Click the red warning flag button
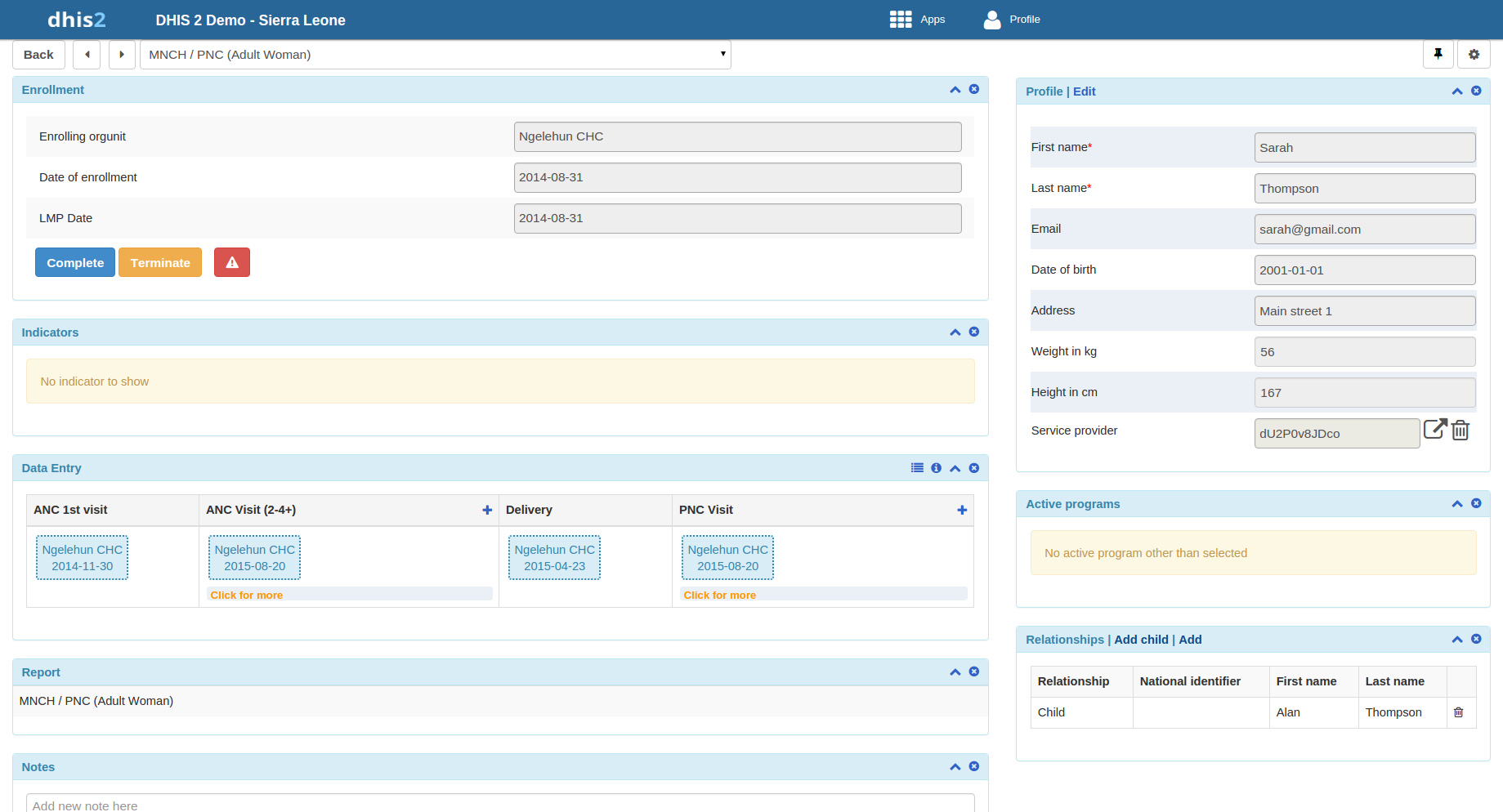The image size is (1503, 812). tap(232, 262)
